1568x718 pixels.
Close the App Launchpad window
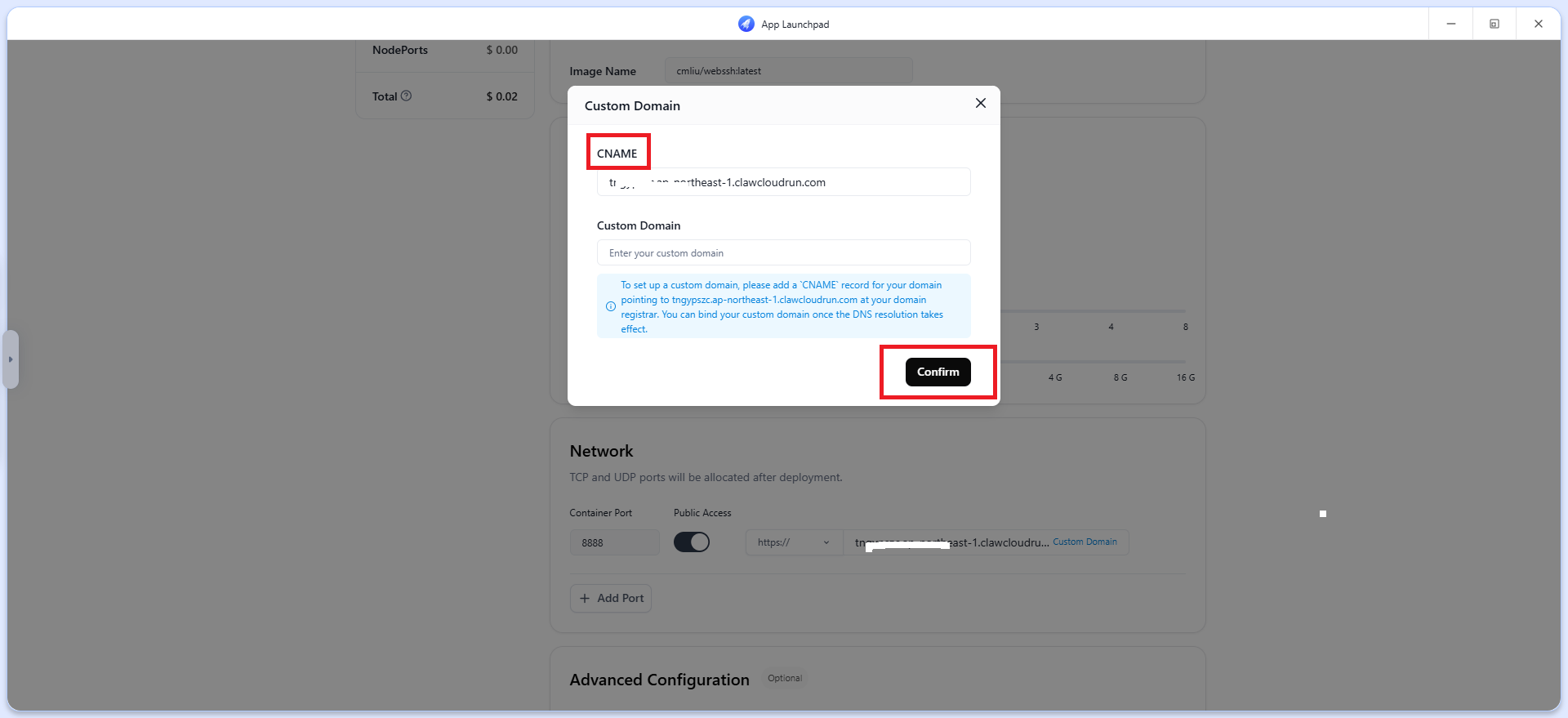(1538, 24)
